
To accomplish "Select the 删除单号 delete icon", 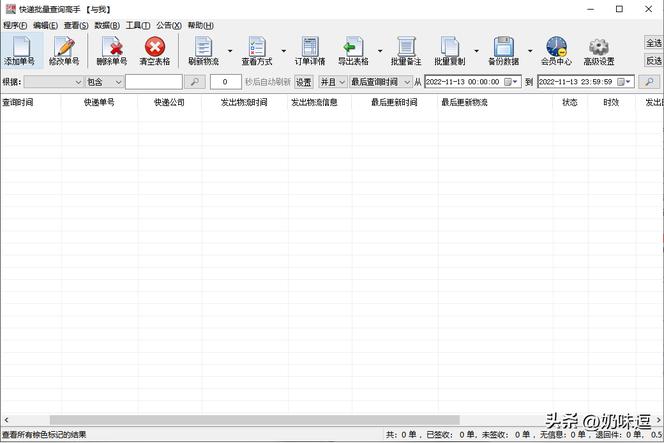I will point(112,50).
